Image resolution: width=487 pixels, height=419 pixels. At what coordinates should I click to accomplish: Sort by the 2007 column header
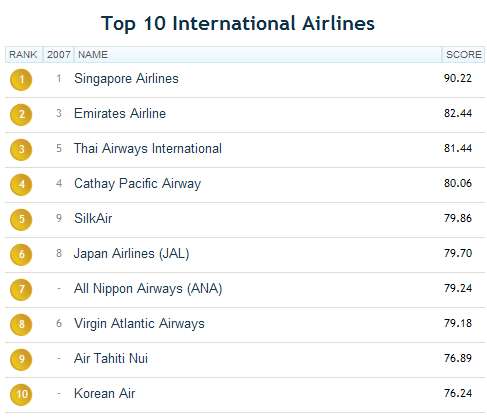click(59, 55)
